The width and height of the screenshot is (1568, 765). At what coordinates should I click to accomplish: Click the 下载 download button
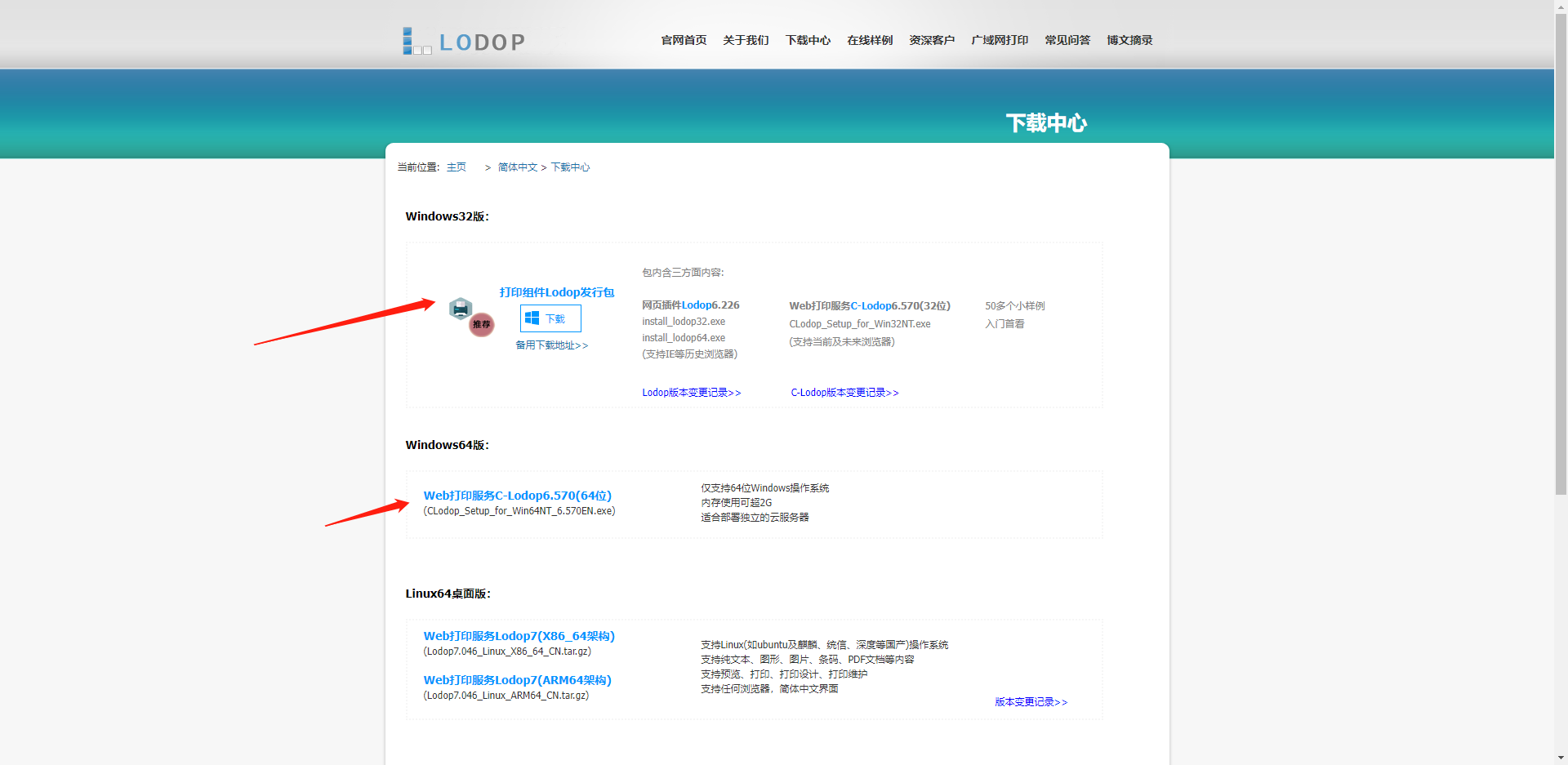pyautogui.click(x=550, y=318)
